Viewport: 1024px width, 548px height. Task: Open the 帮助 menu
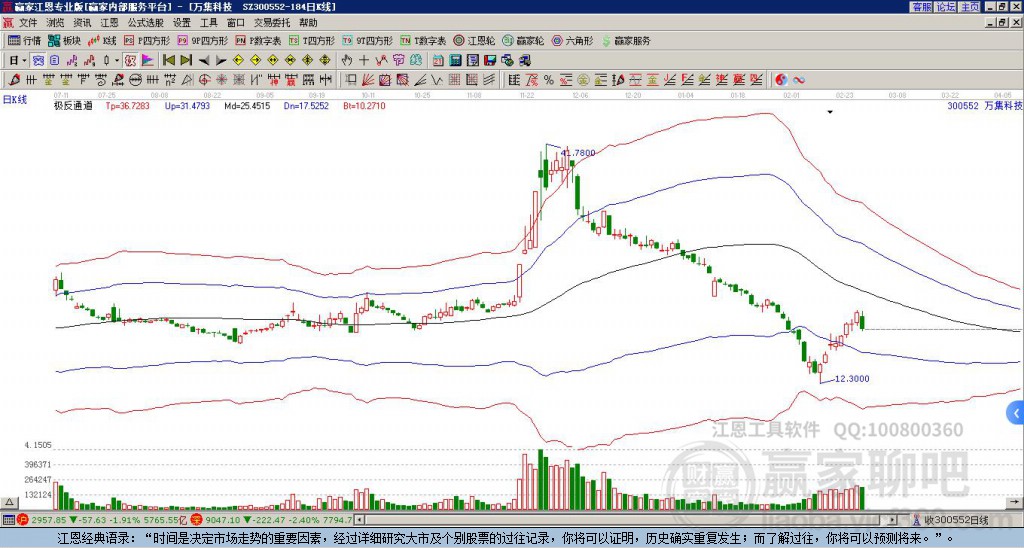(308, 23)
